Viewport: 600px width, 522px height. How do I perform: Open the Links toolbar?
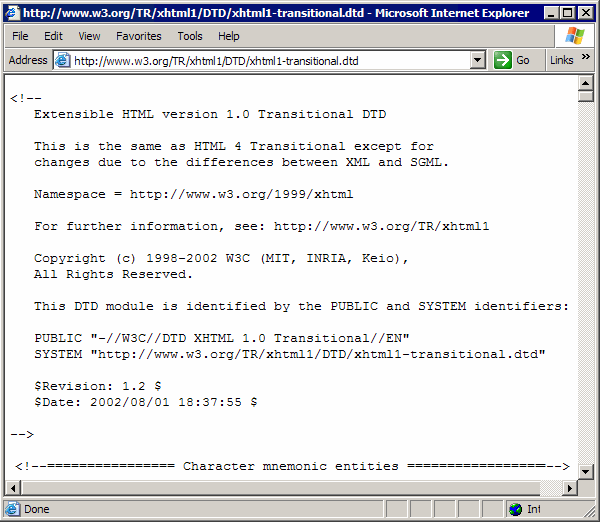[x=562, y=60]
